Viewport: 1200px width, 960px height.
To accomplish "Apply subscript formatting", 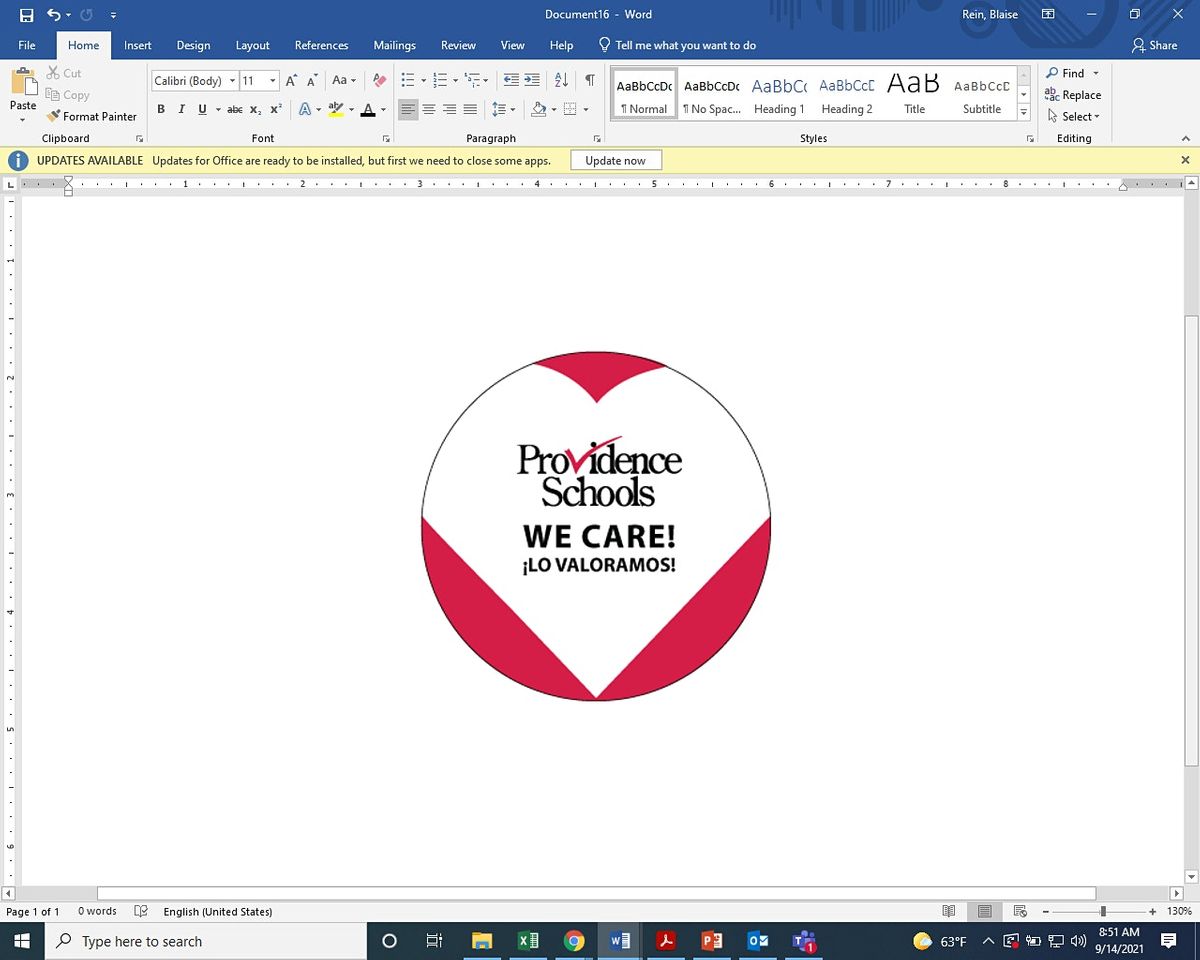I will (256, 109).
